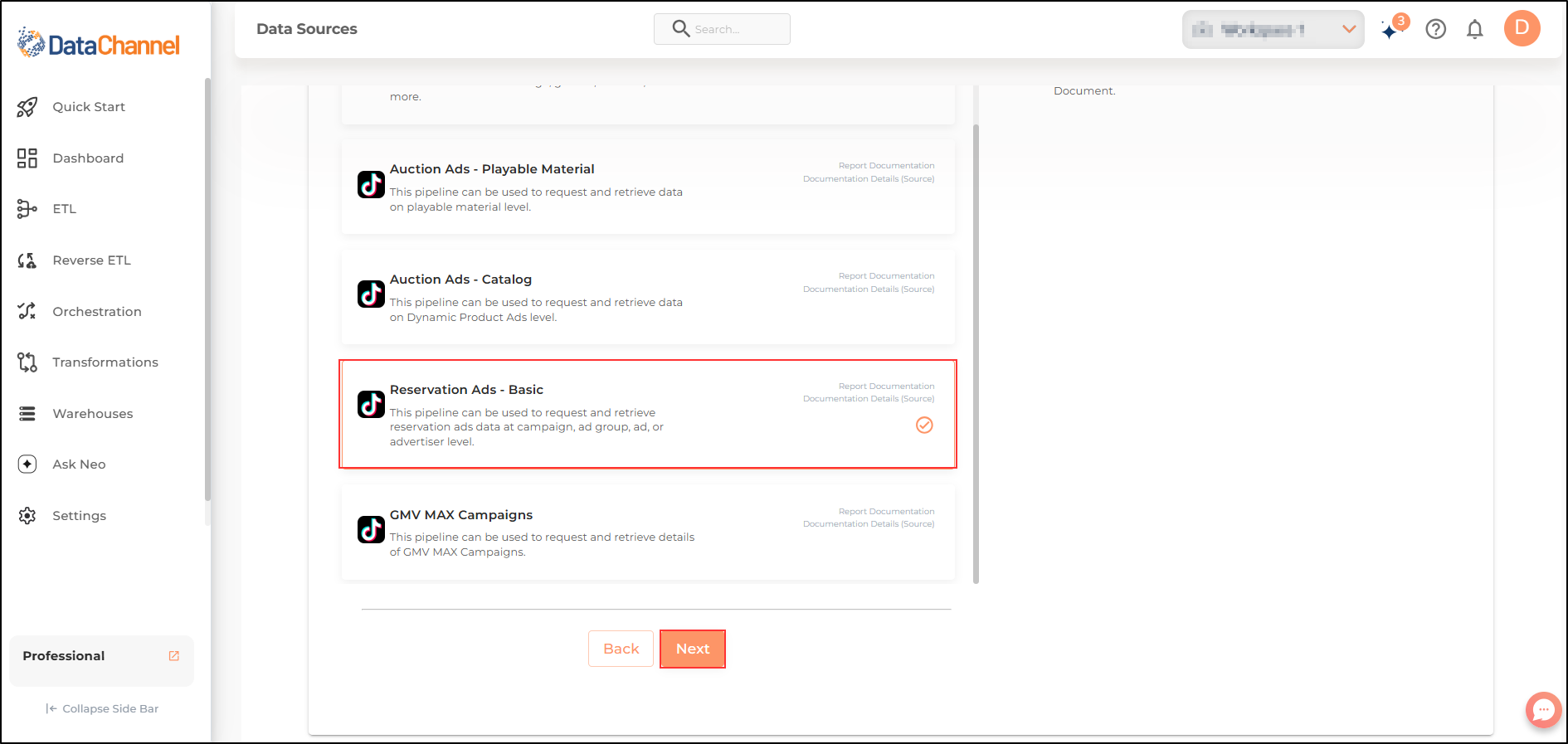This screenshot has width=1568, height=744.
Task: Click TikTok icon for GMV MAX Campaigns
Action: (x=371, y=529)
